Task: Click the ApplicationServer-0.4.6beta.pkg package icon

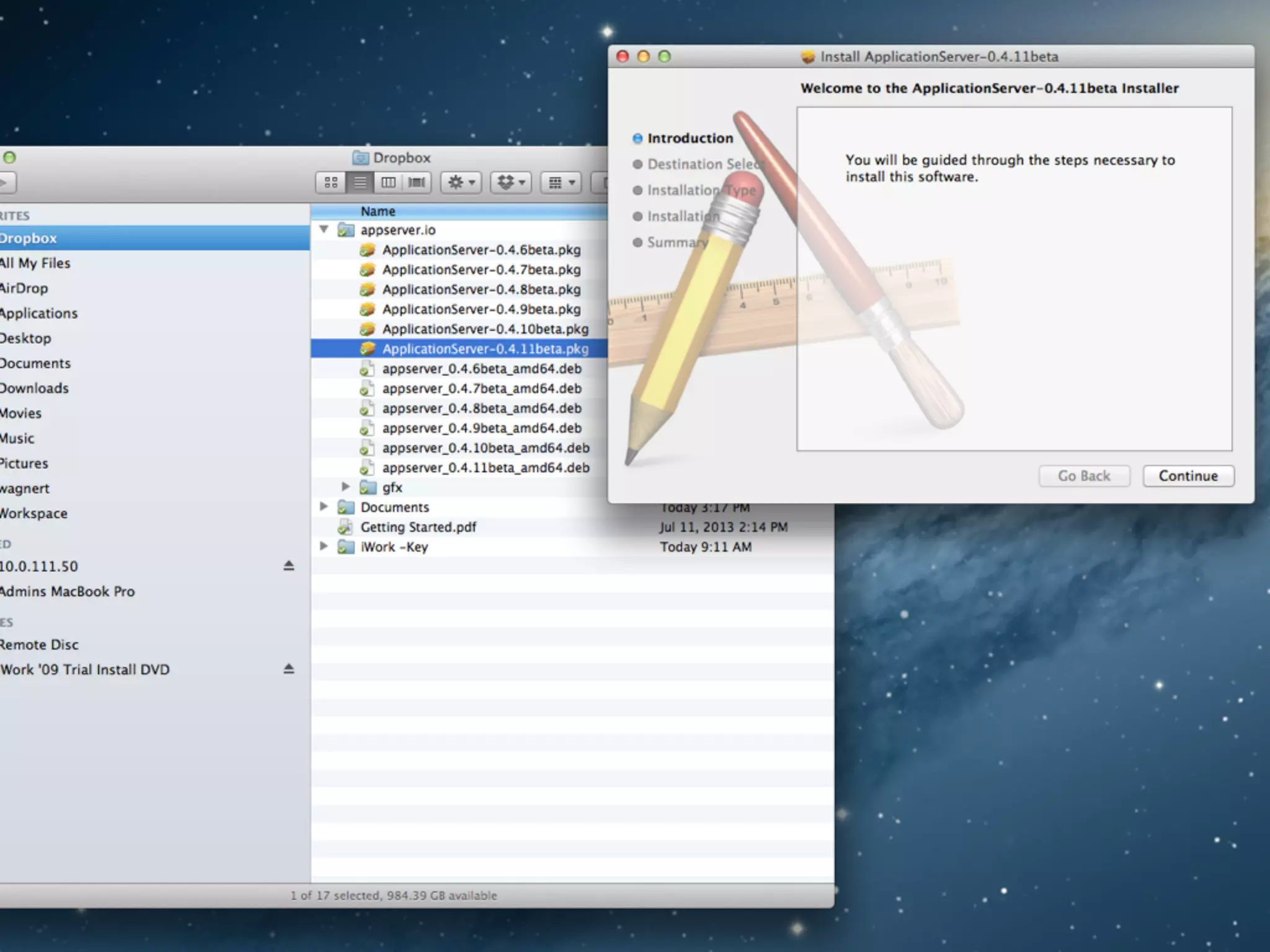Action: pyautogui.click(x=368, y=250)
